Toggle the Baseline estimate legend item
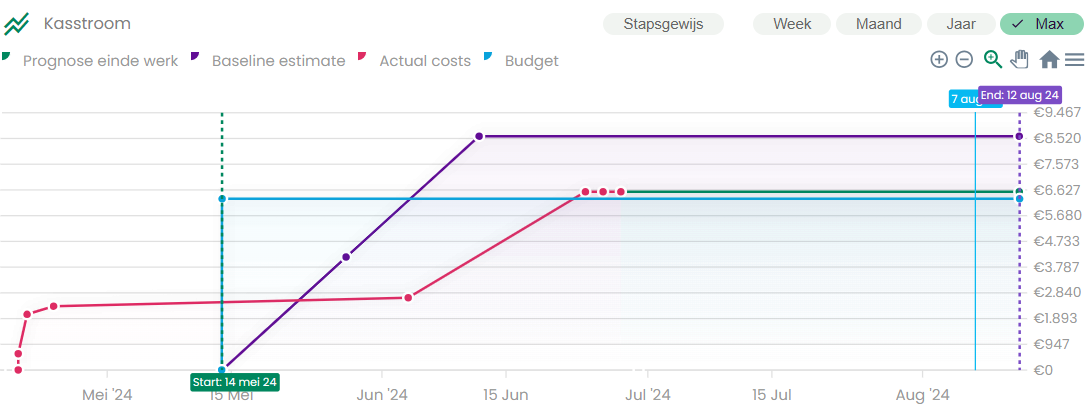 pyautogui.click(x=278, y=61)
